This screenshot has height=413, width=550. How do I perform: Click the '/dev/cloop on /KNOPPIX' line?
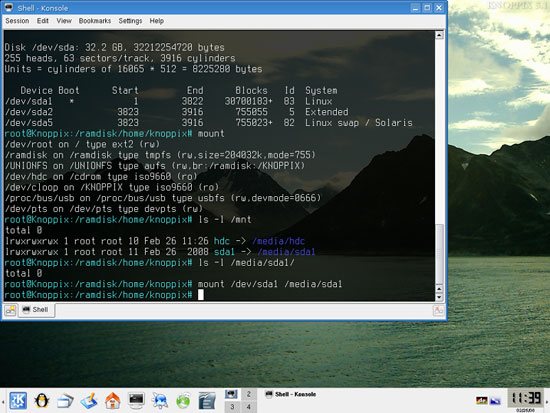coord(112,187)
